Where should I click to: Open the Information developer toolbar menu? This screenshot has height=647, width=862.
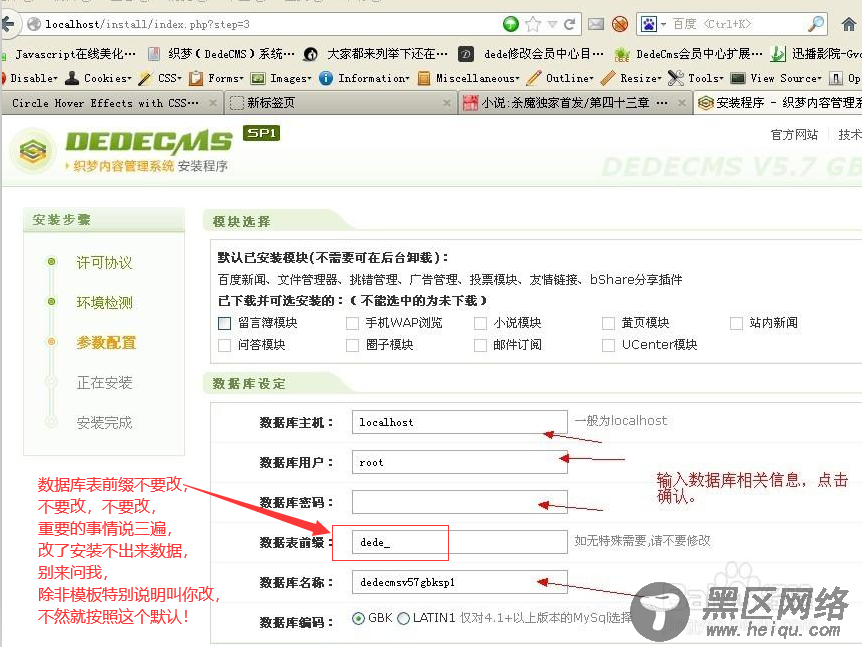click(x=364, y=78)
